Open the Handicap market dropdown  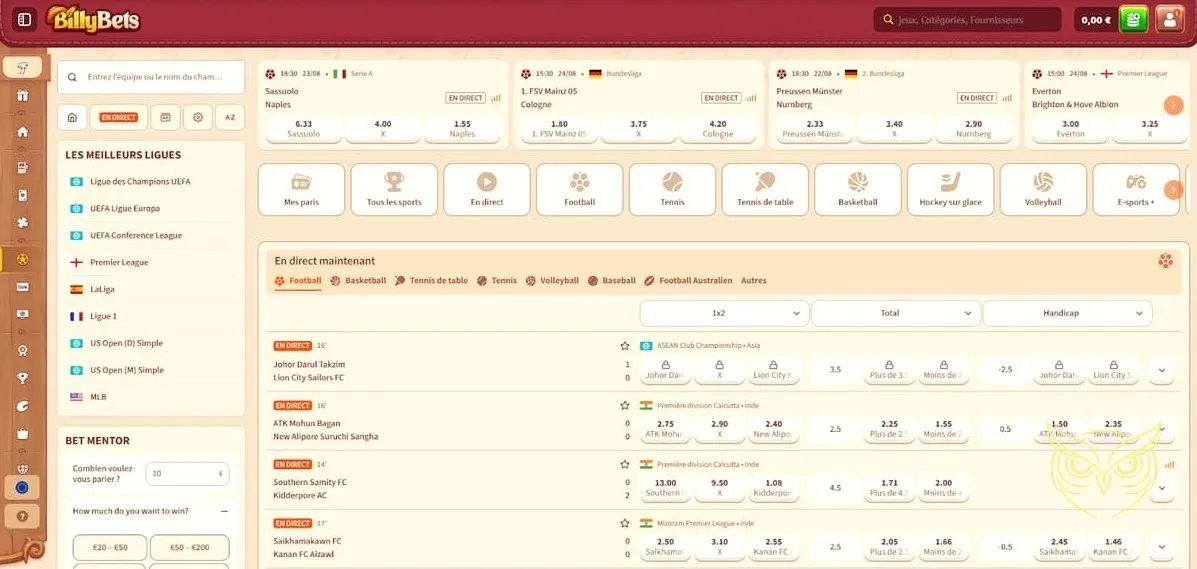coord(1067,313)
